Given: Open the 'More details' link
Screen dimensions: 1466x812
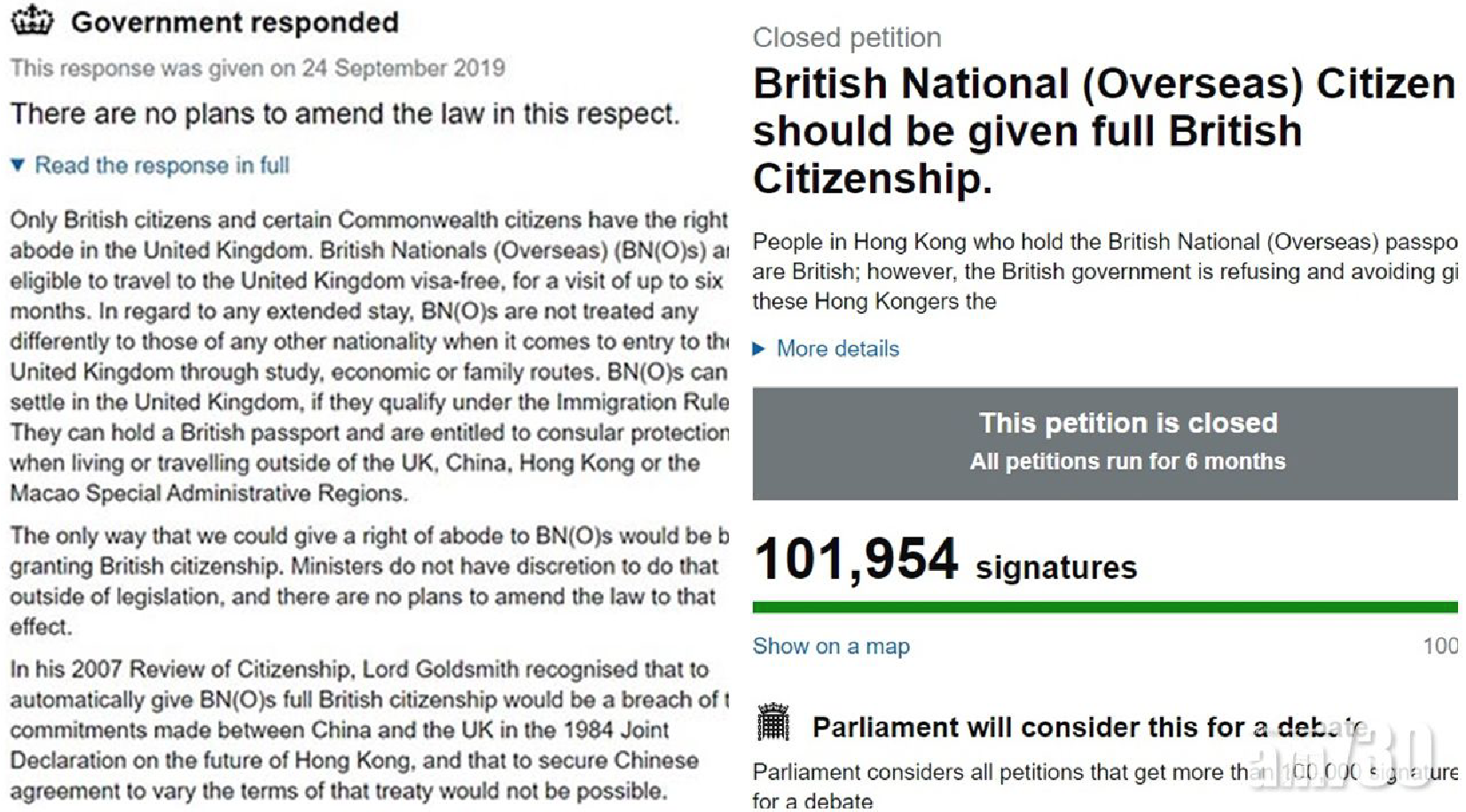Looking at the screenshot, I should point(838,348).
